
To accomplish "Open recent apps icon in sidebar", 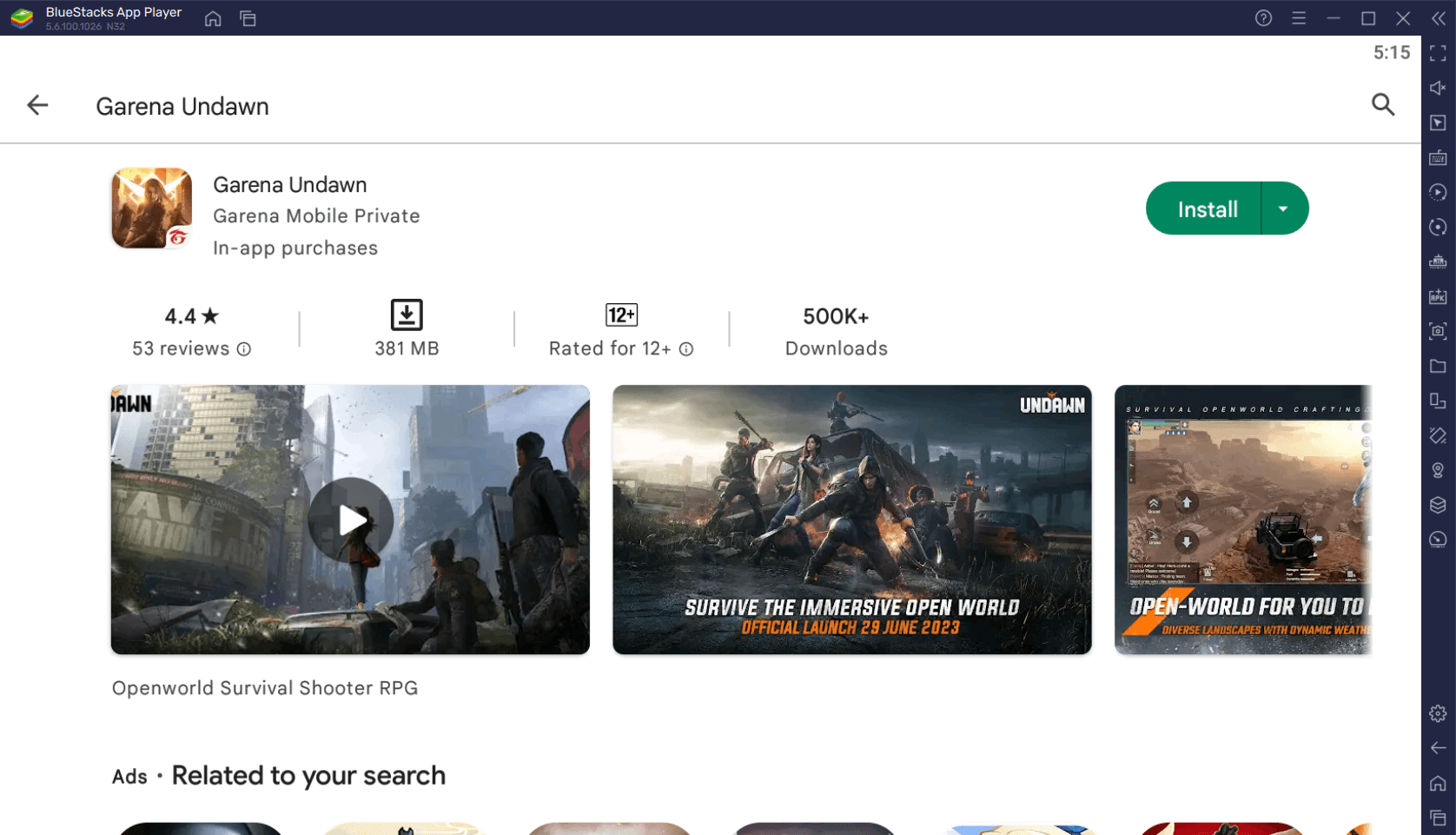I will pos(1438,818).
